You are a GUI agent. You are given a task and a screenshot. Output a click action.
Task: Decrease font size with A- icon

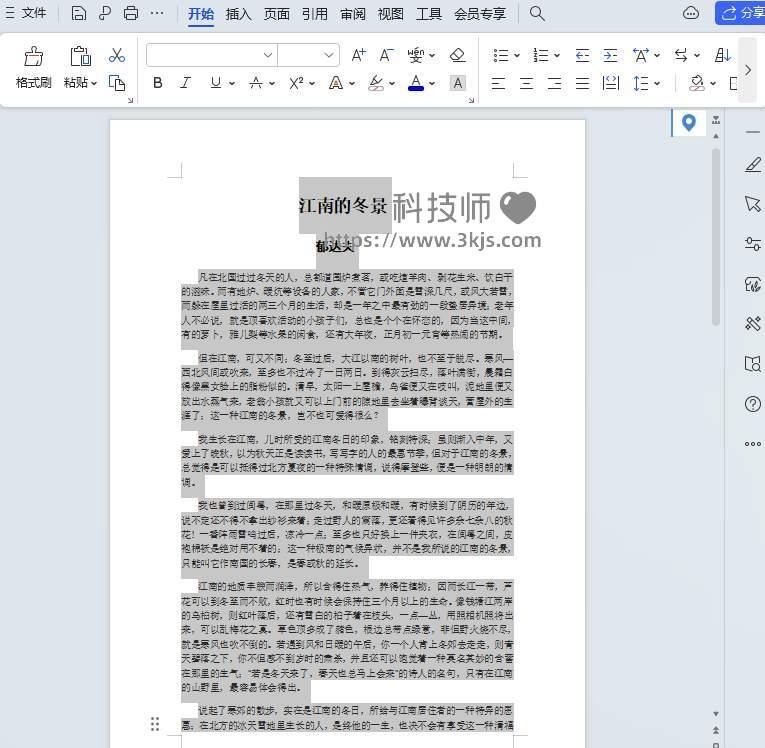tap(386, 55)
